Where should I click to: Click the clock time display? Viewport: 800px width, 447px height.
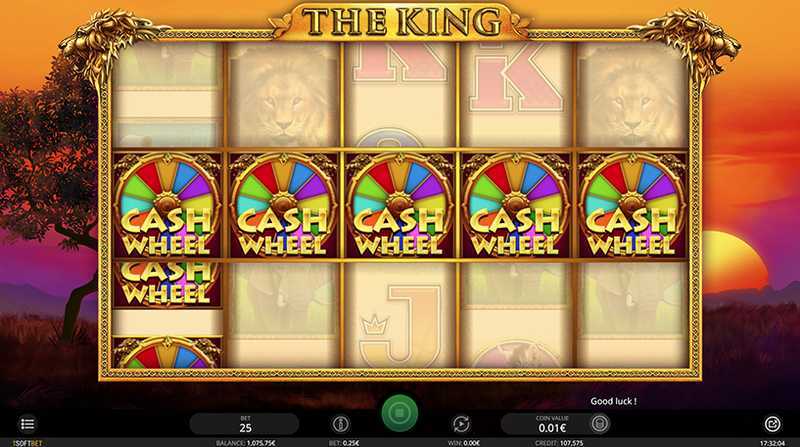772,443
